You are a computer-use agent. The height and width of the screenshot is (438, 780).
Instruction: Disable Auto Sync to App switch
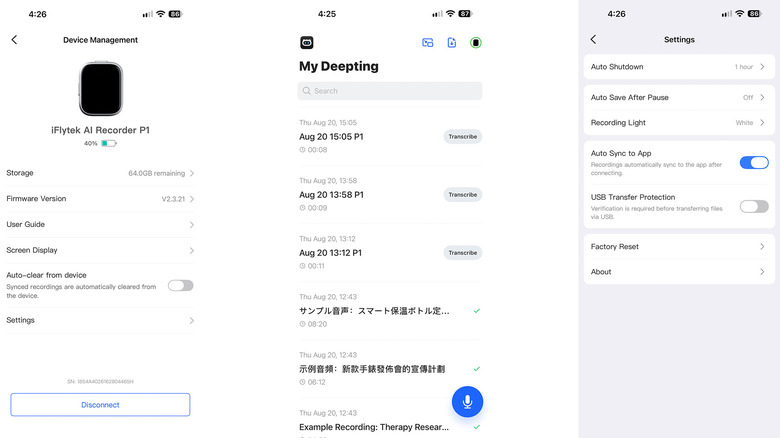[x=754, y=162]
